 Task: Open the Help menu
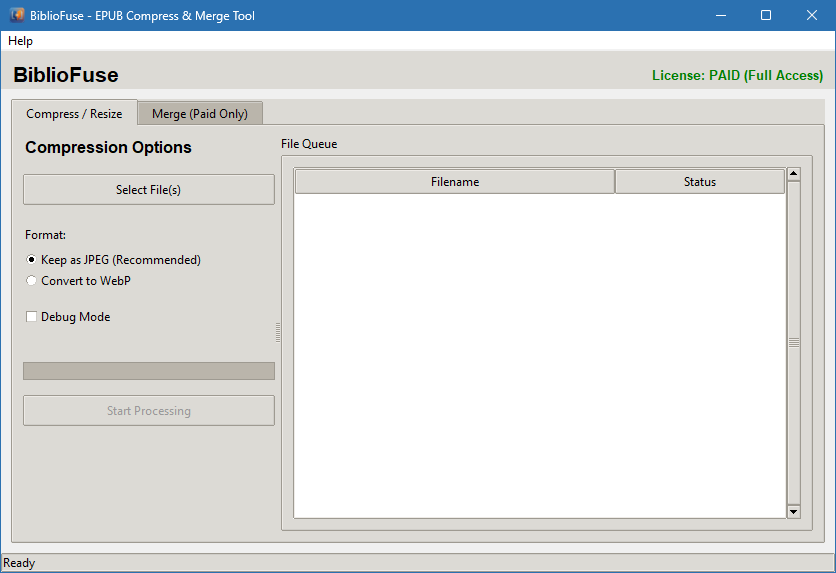pos(20,41)
